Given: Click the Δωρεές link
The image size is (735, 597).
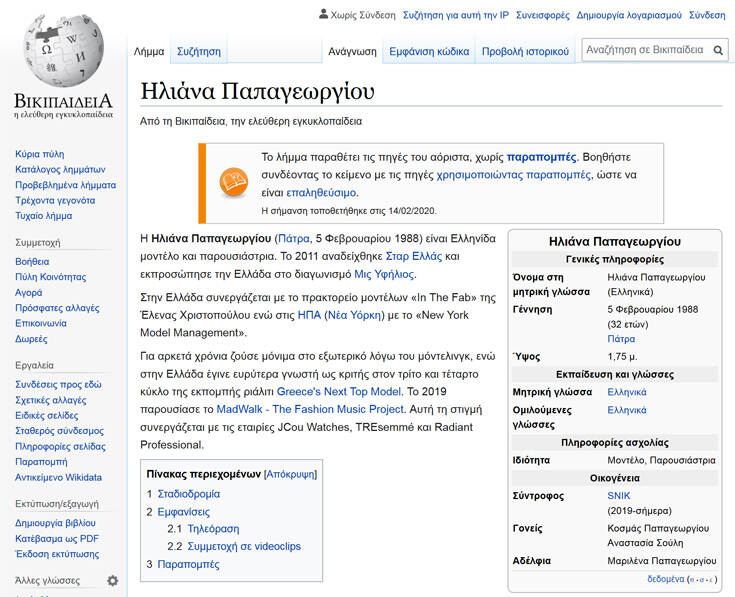Looking at the screenshot, I should pyautogui.click(x=31, y=339).
